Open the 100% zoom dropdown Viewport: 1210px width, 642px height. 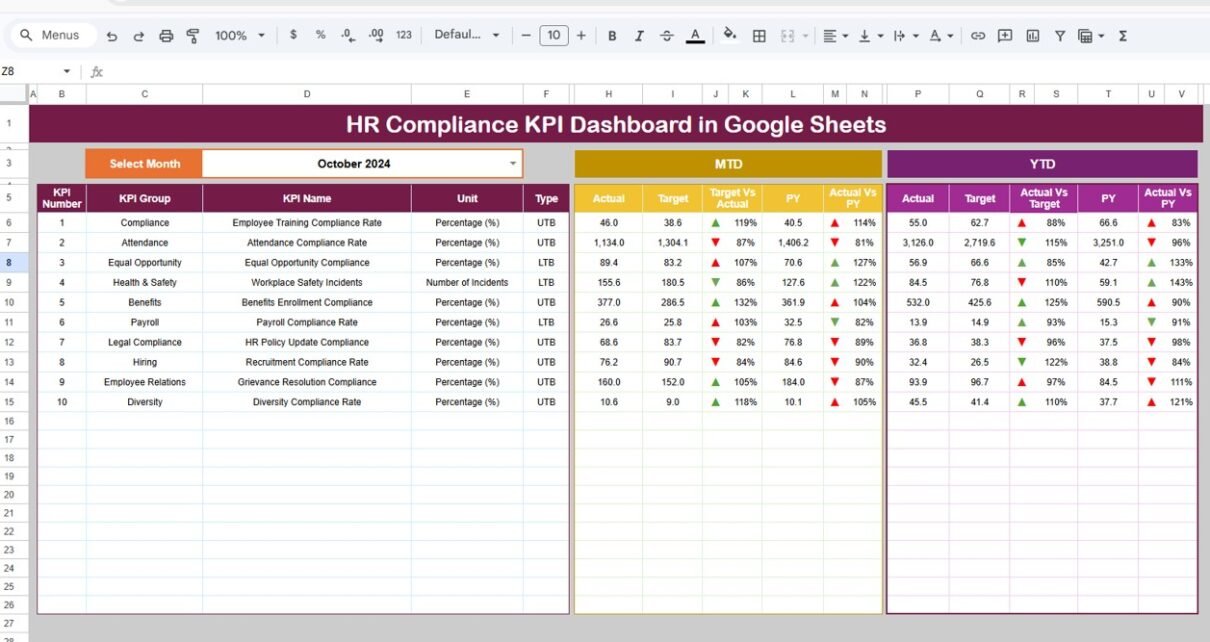[x=240, y=35]
